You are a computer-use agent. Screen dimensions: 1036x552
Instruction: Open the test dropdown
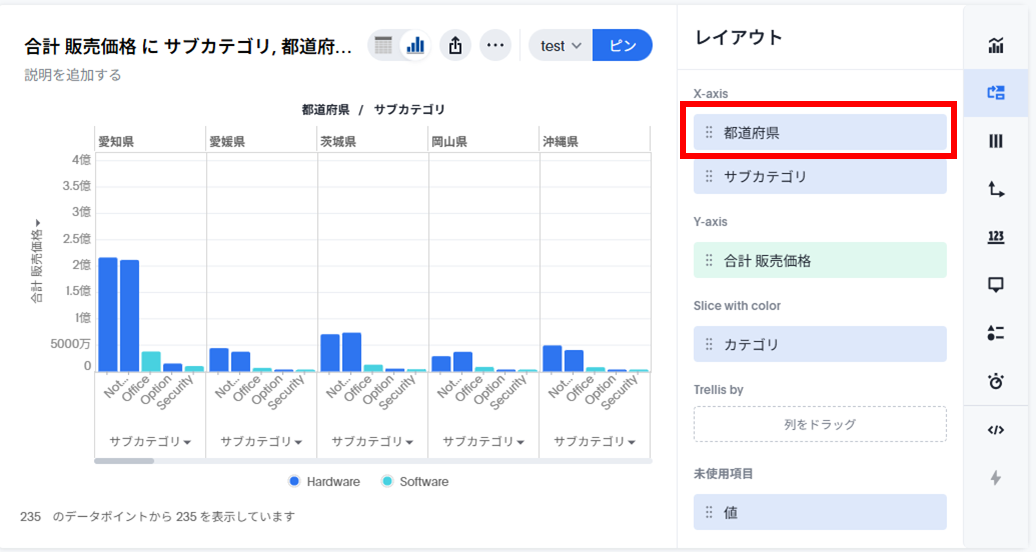coord(561,45)
